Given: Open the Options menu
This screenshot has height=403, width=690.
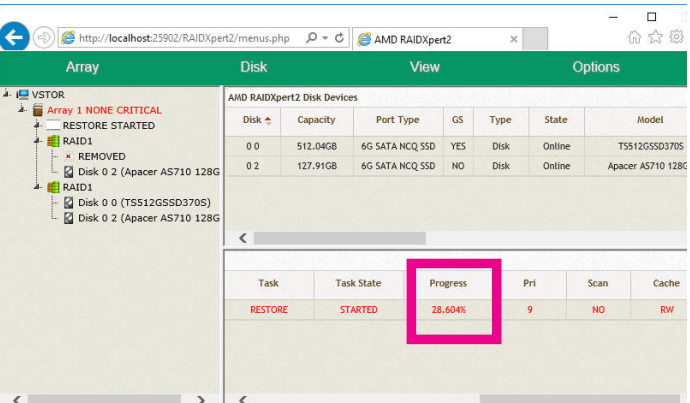Looking at the screenshot, I should [x=595, y=67].
